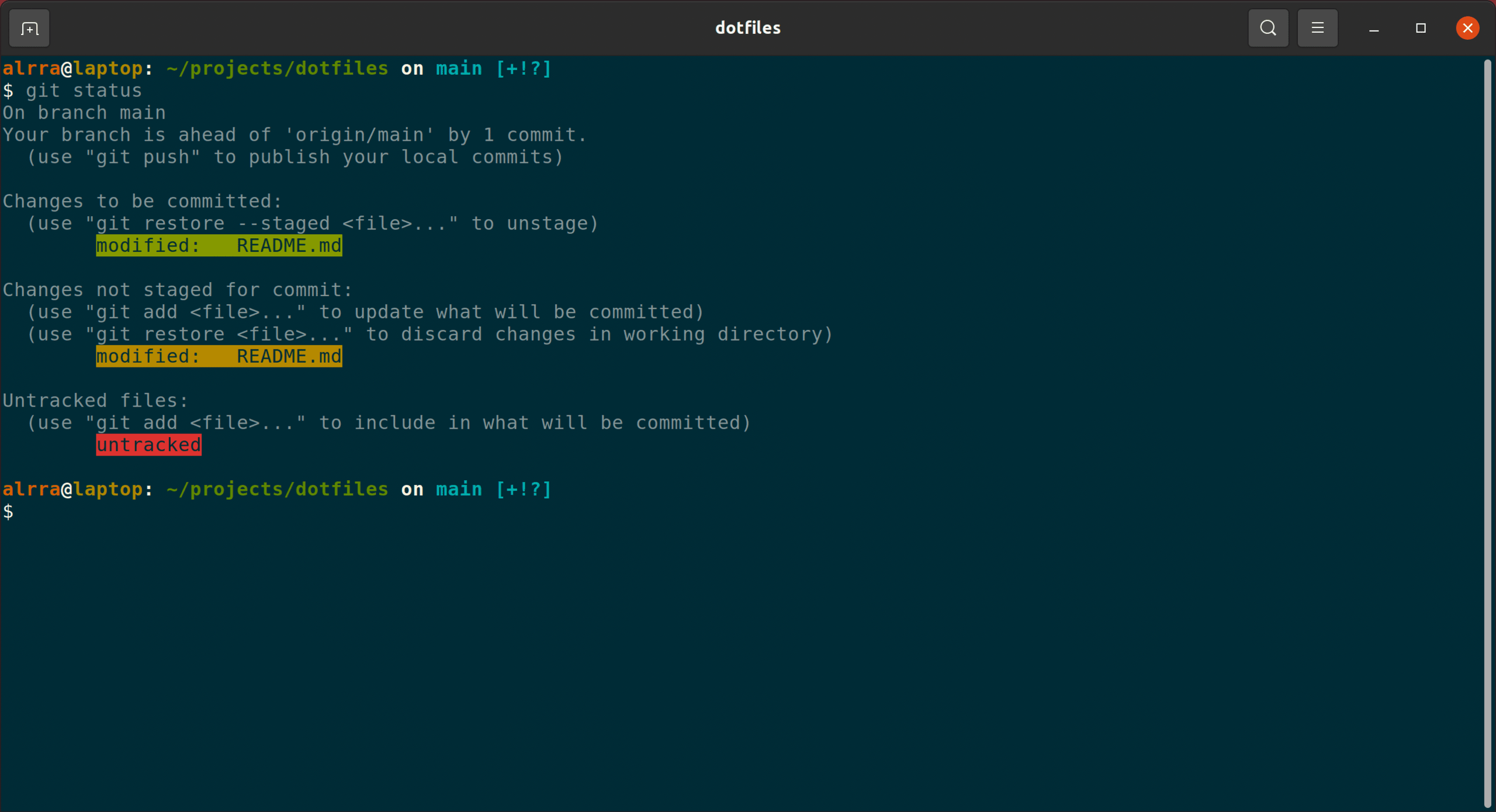Viewport: 1496px width, 812px height.
Task: Open the terminal search tool
Action: click(x=1268, y=28)
